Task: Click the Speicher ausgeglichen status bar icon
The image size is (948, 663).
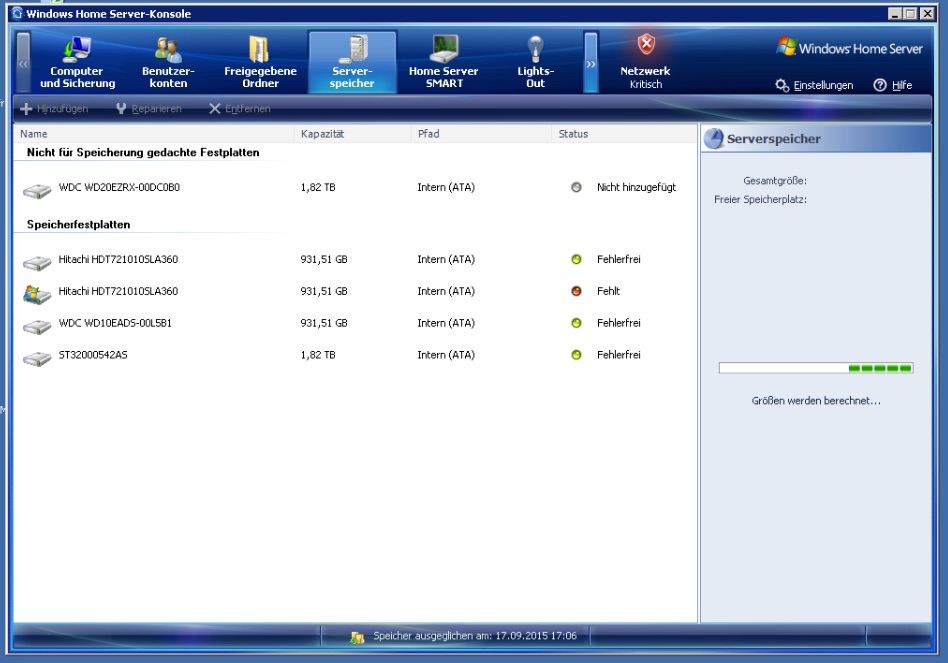Action: click(x=357, y=637)
